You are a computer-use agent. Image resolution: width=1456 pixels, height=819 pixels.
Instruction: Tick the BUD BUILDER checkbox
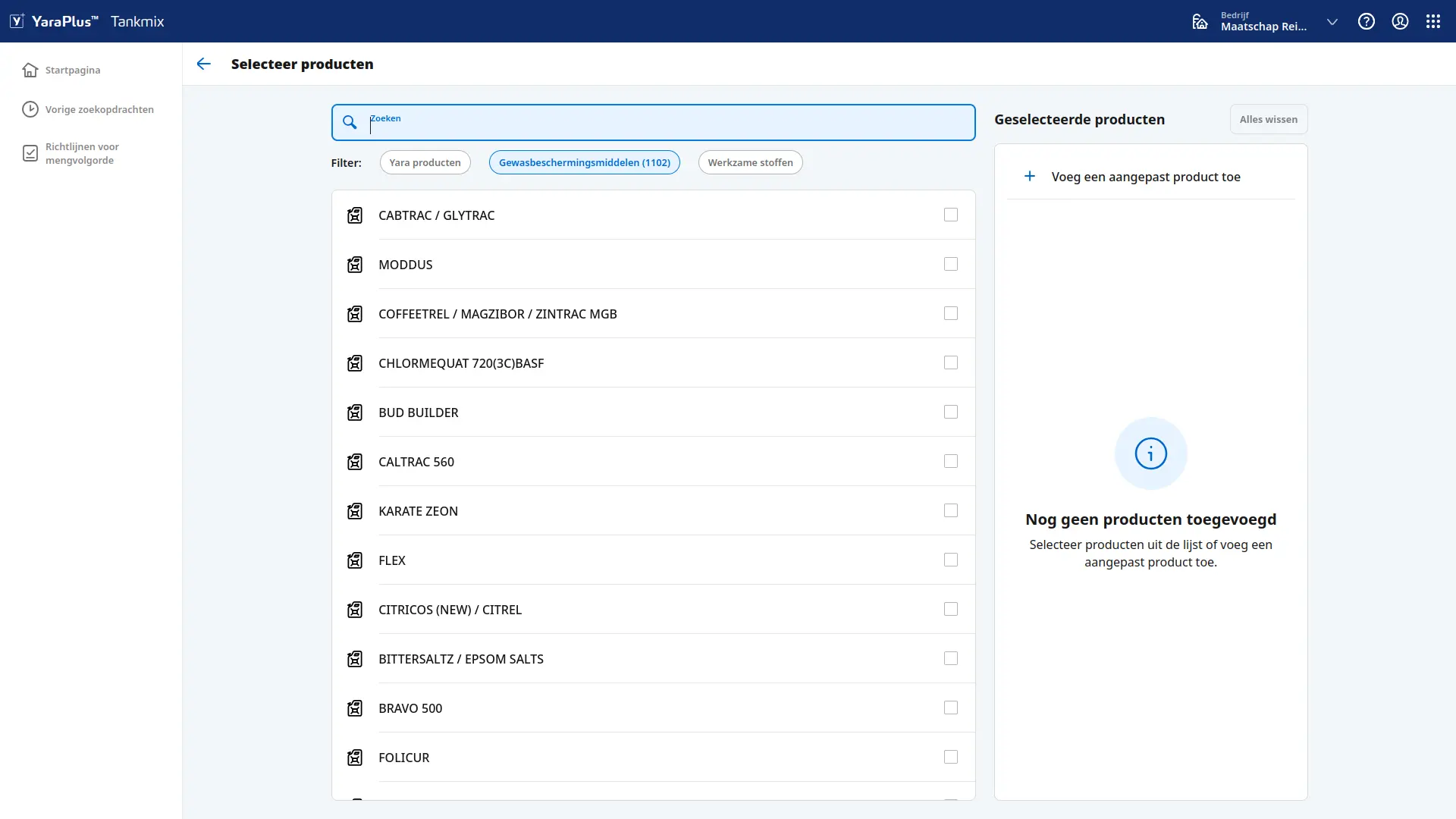[951, 412]
